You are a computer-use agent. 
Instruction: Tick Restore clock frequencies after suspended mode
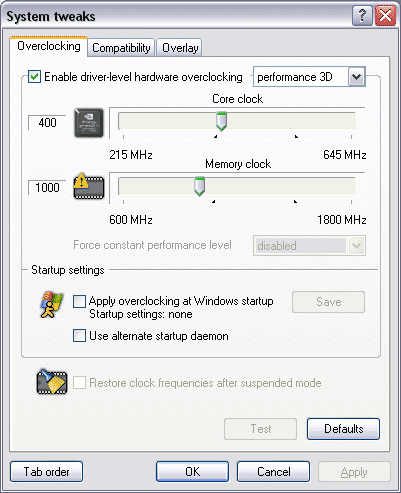(x=79, y=383)
